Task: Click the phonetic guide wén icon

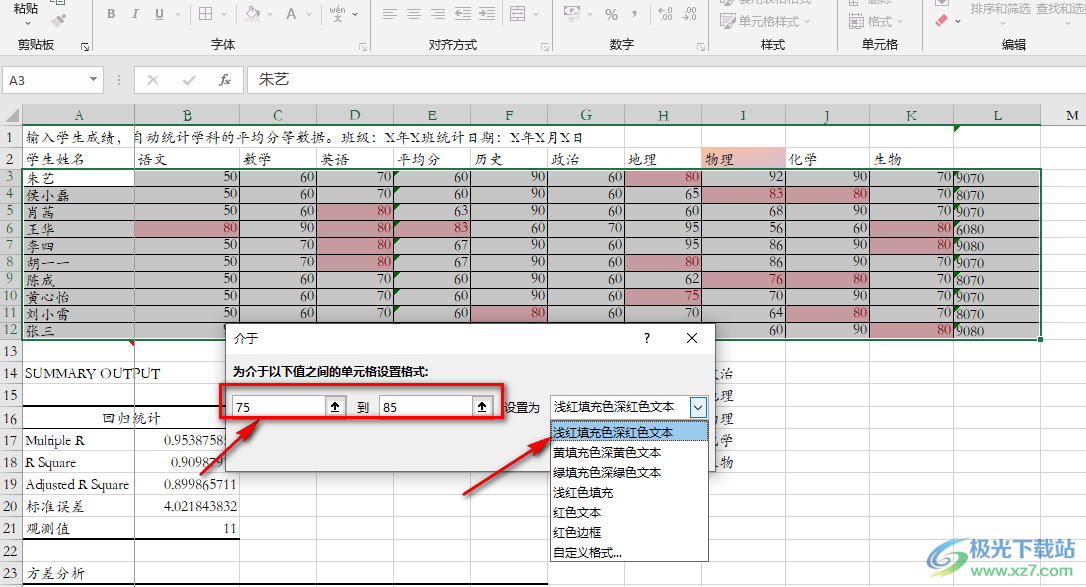Action: [337, 14]
